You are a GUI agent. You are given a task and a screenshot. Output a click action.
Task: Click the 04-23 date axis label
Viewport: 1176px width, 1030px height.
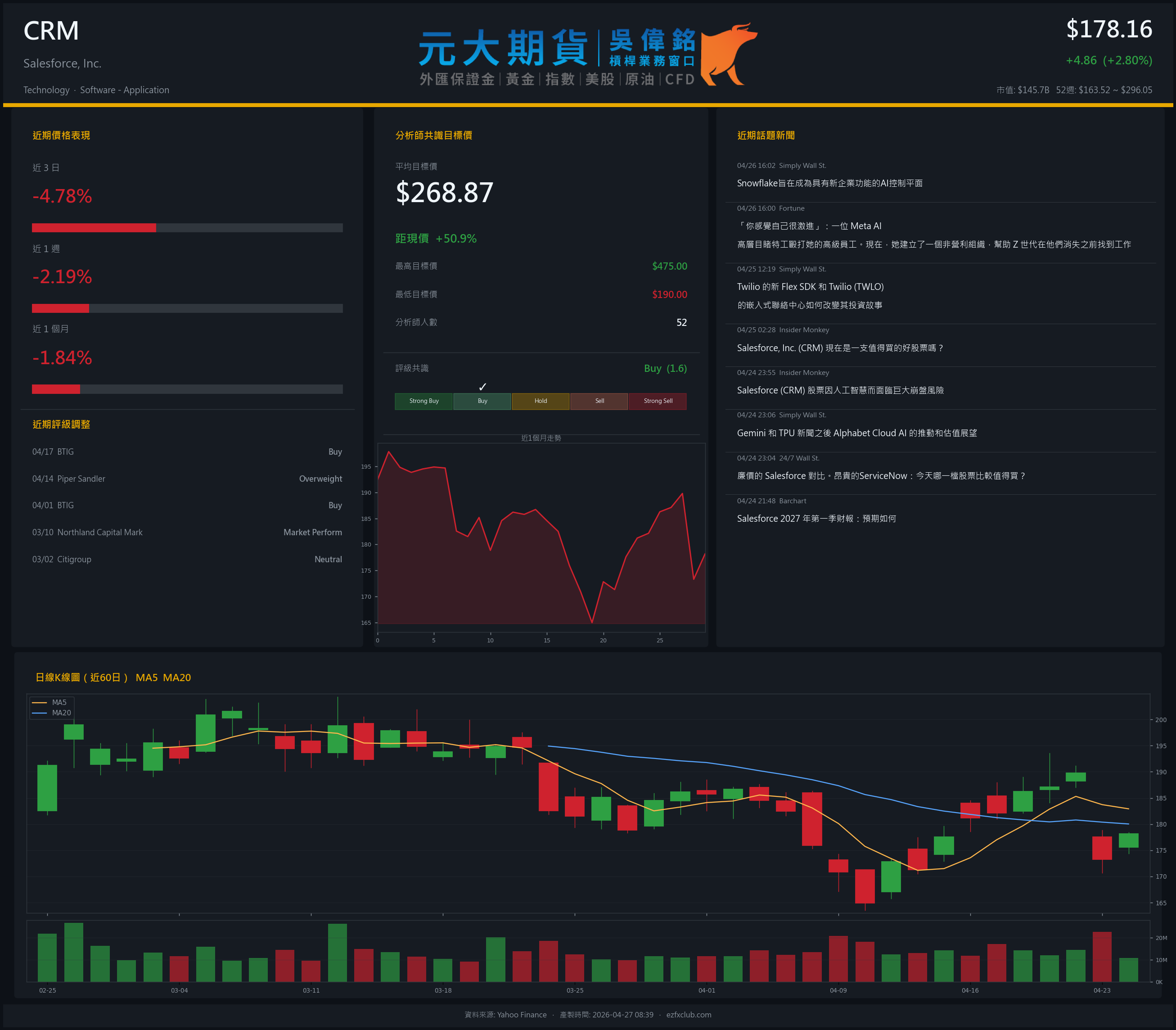1102,990
